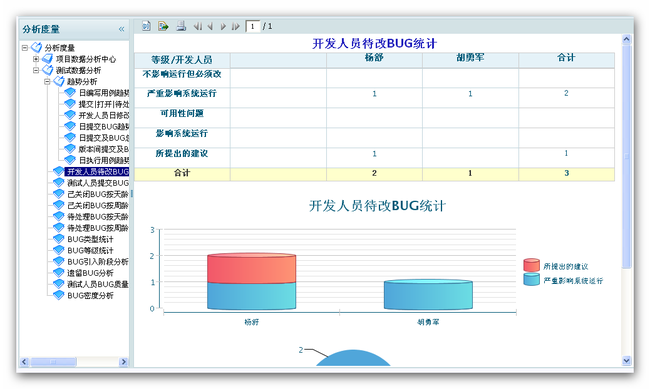Click the 不影响运行但必须改 row label
The height and width of the screenshot is (389, 650).
point(182,74)
